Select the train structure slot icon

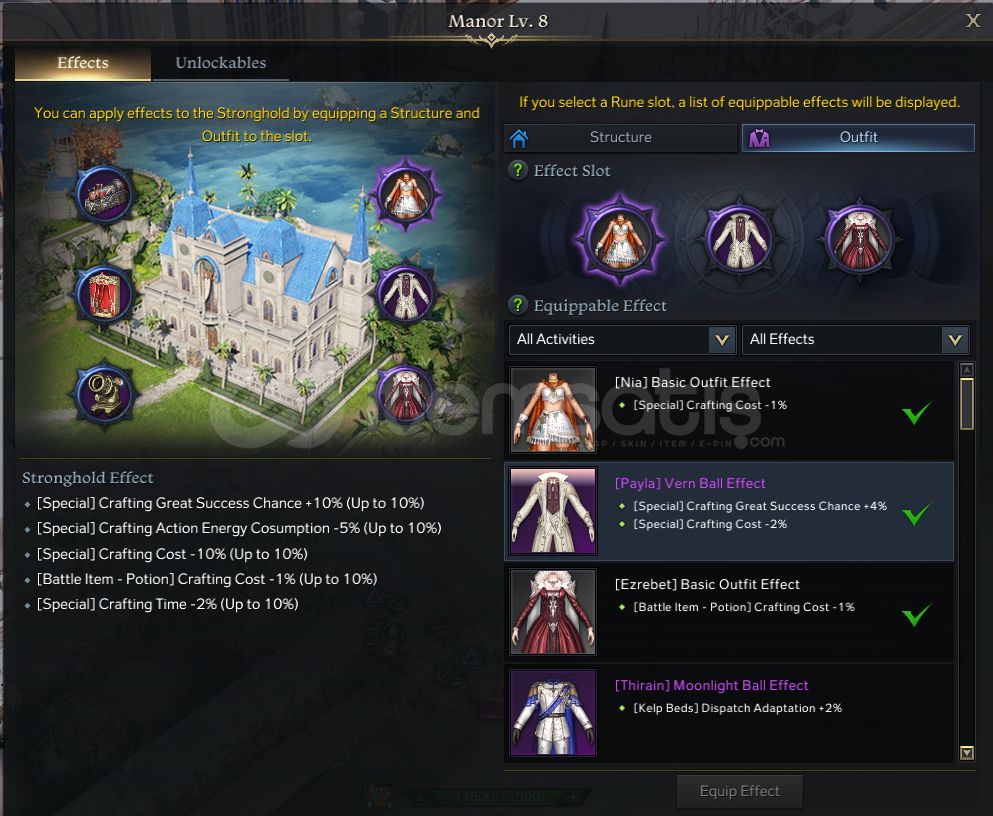click(104, 194)
